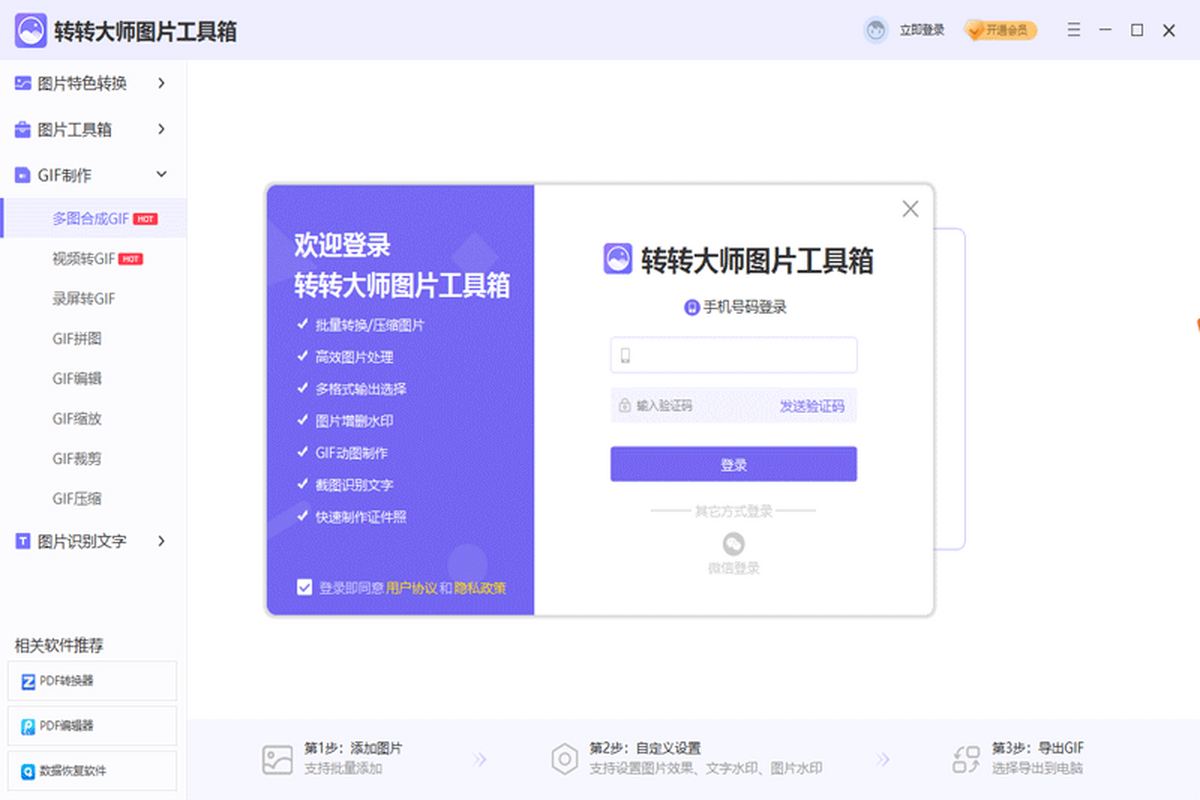
Task: Click the WeChat login icon
Action: point(734,544)
